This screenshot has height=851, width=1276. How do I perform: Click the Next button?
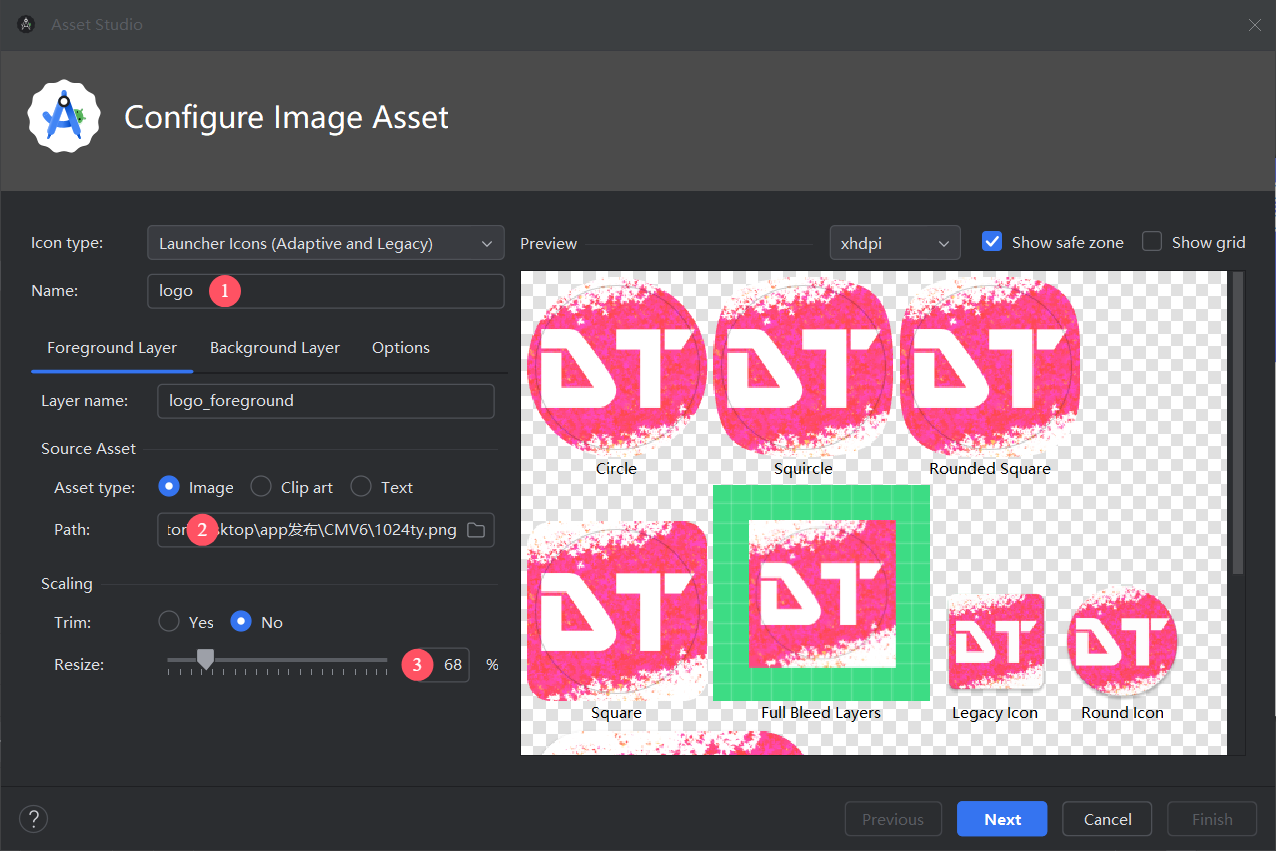pos(1001,819)
